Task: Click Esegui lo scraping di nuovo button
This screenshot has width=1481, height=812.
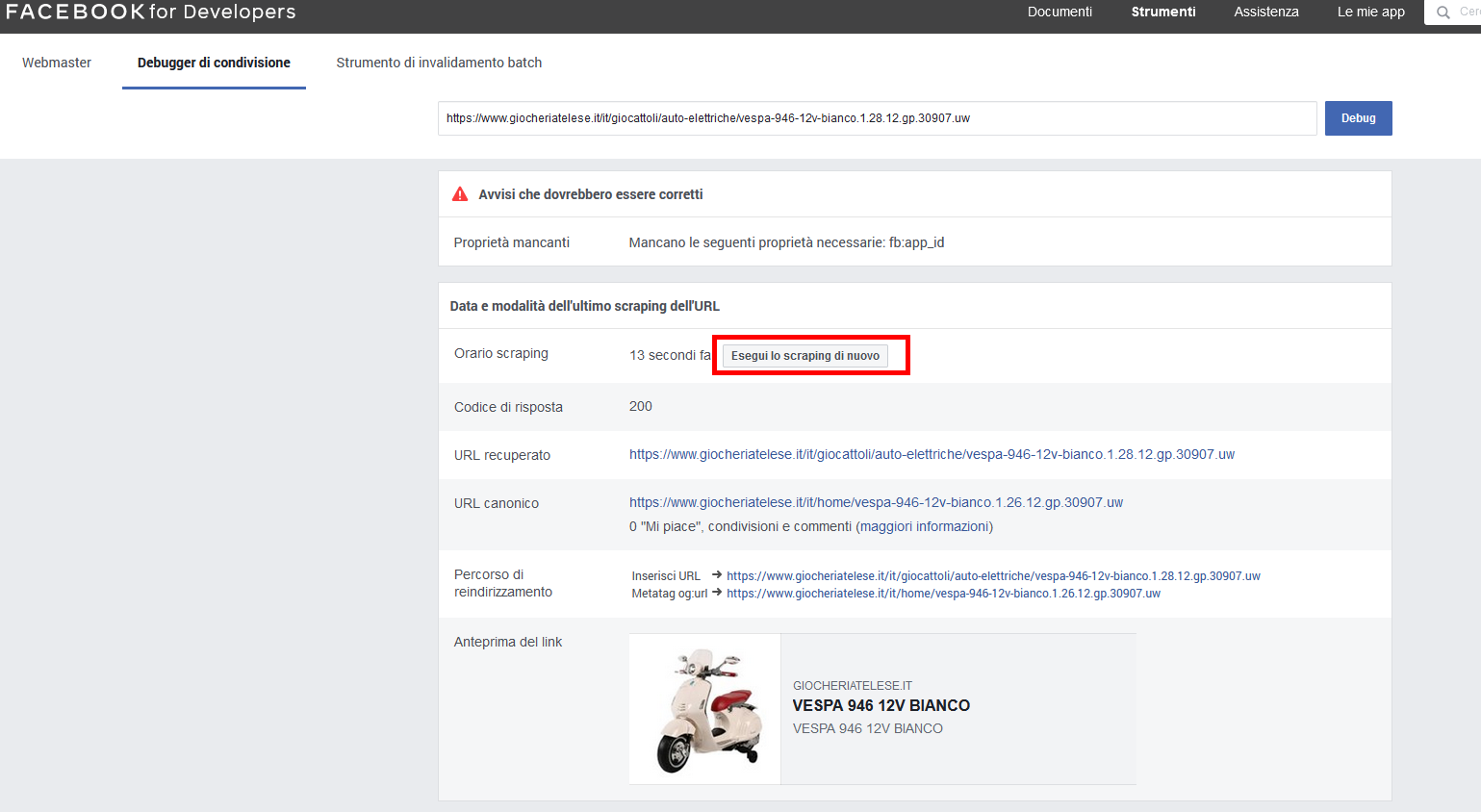Action: (804, 356)
